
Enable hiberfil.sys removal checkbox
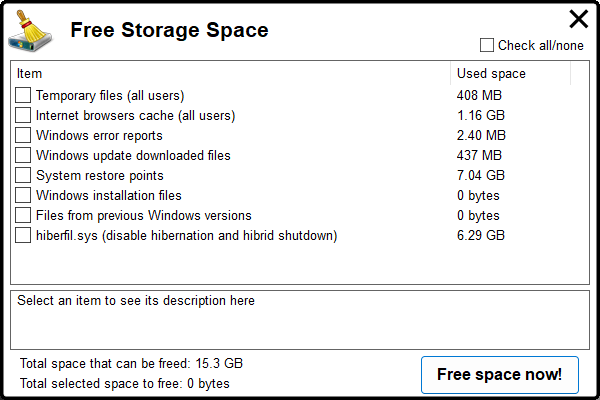[x=23, y=235]
